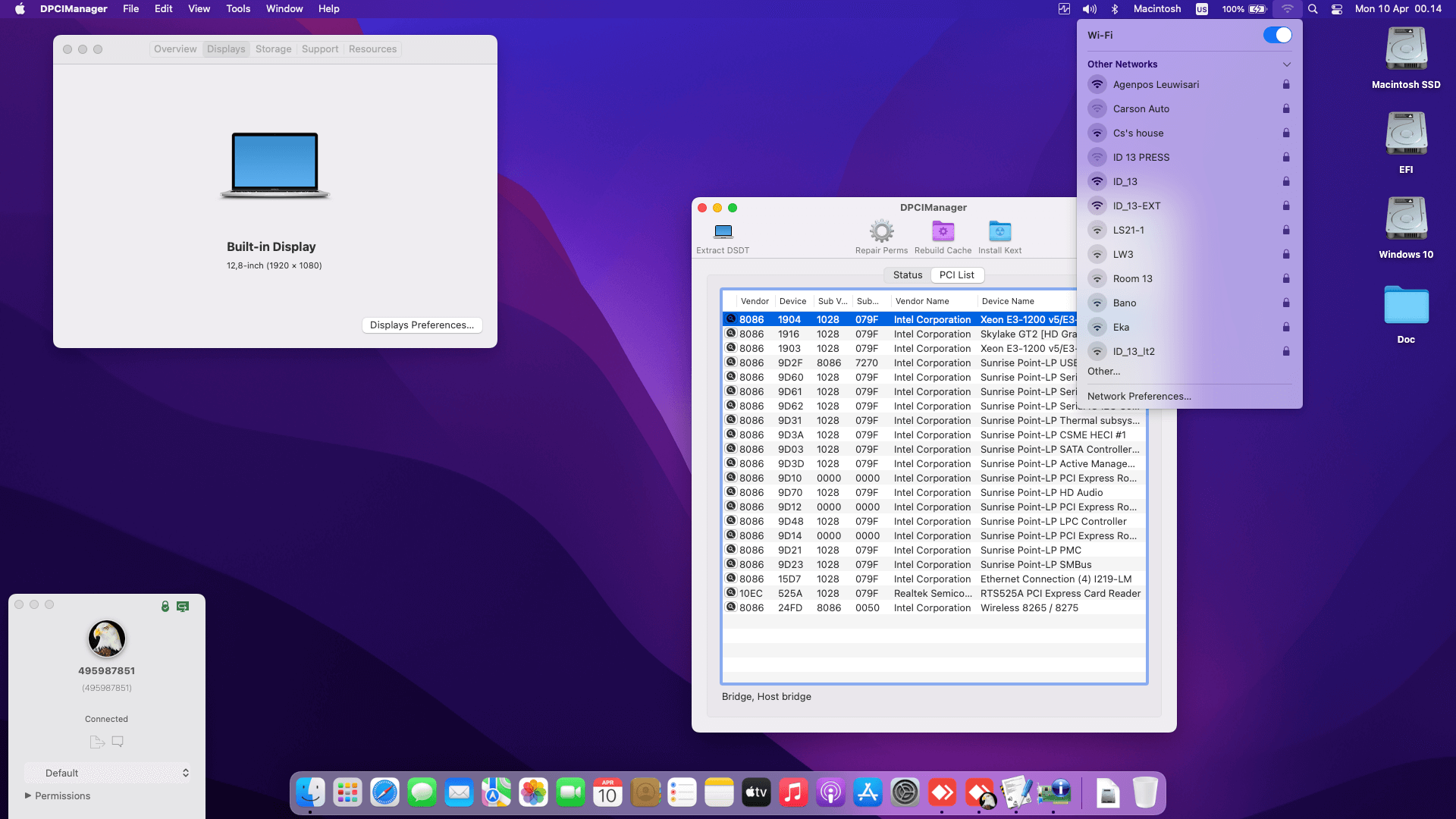The width and height of the screenshot is (1456, 819).
Task: Turn off the Wi-Fi switch
Action: click(x=1277, y=35)
